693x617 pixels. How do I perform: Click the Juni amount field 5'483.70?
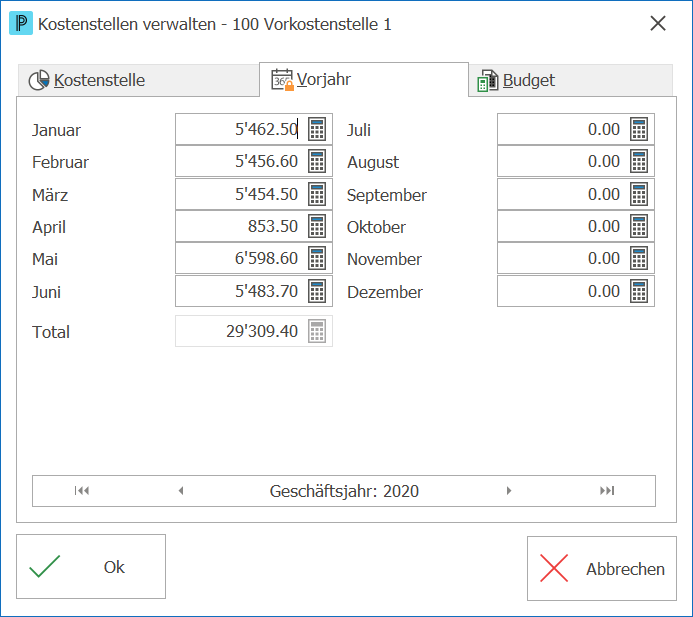pos(254,291)
